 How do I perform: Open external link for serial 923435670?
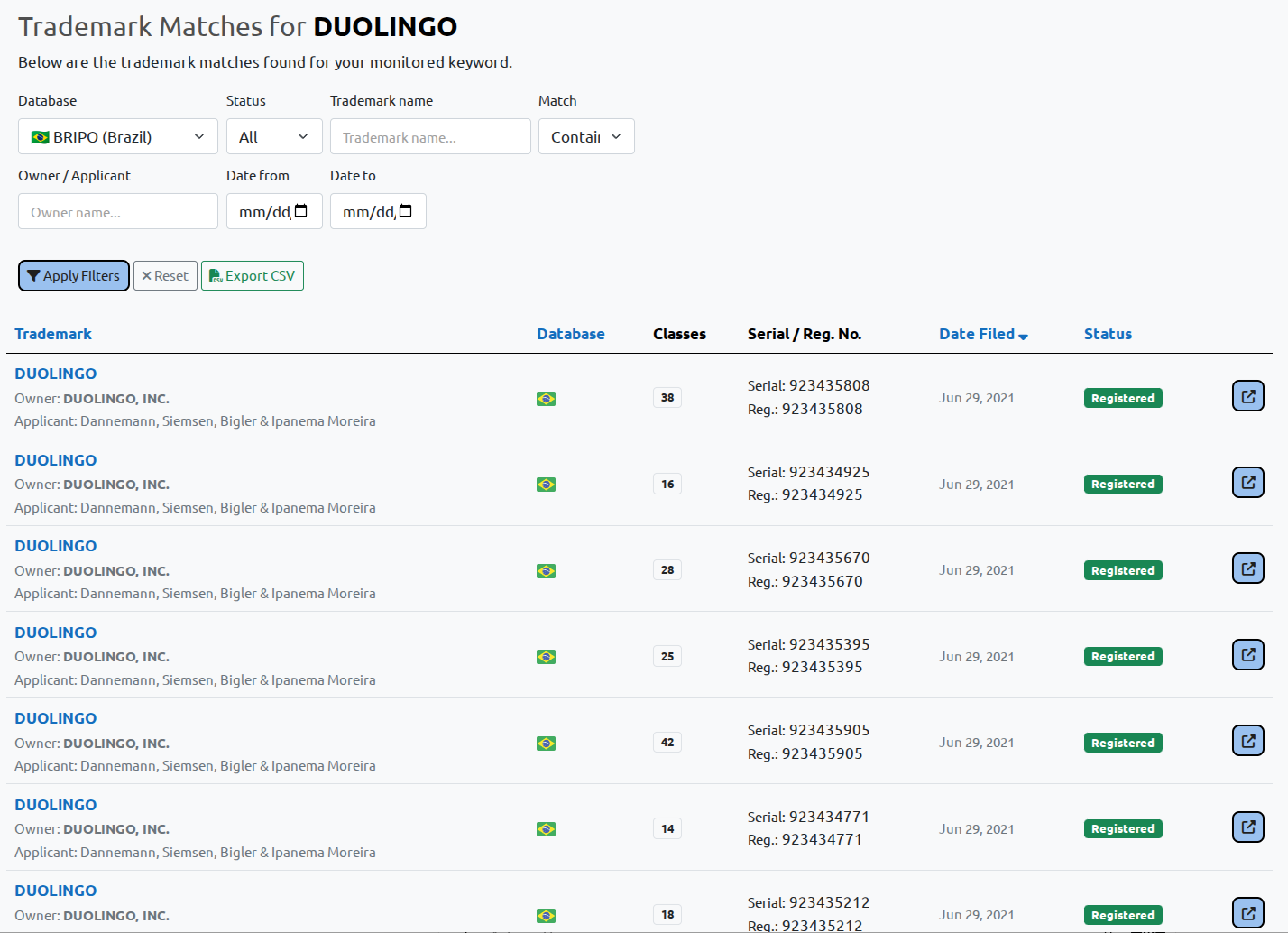coord(1247,568)
